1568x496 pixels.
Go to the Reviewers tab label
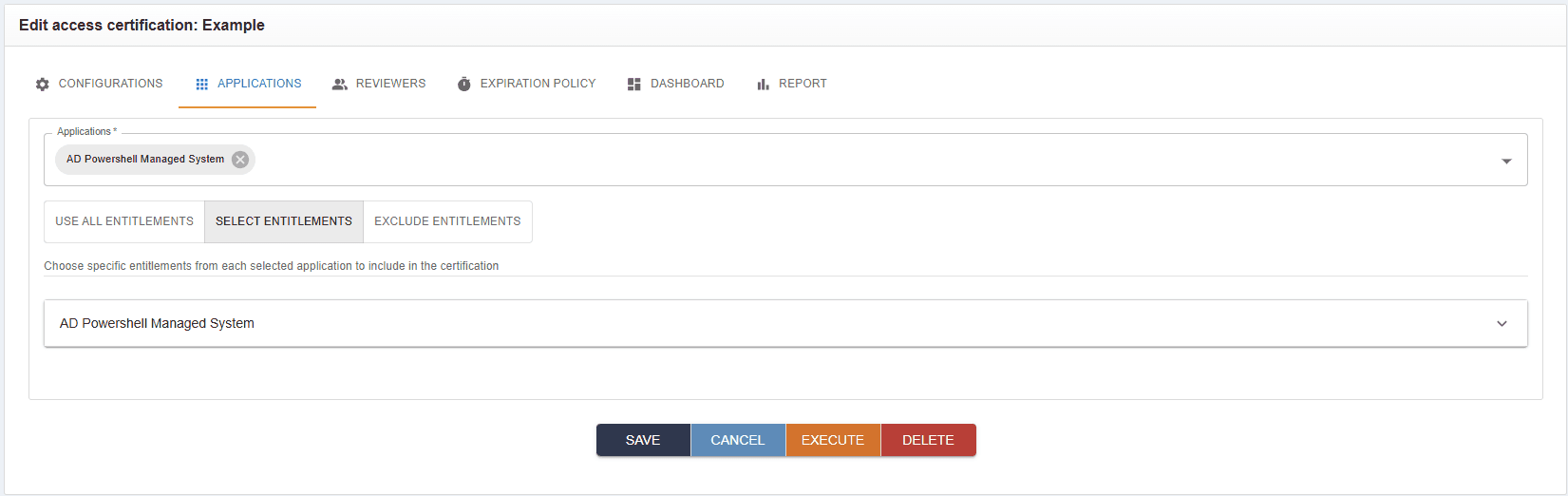[x=390, y=84]
